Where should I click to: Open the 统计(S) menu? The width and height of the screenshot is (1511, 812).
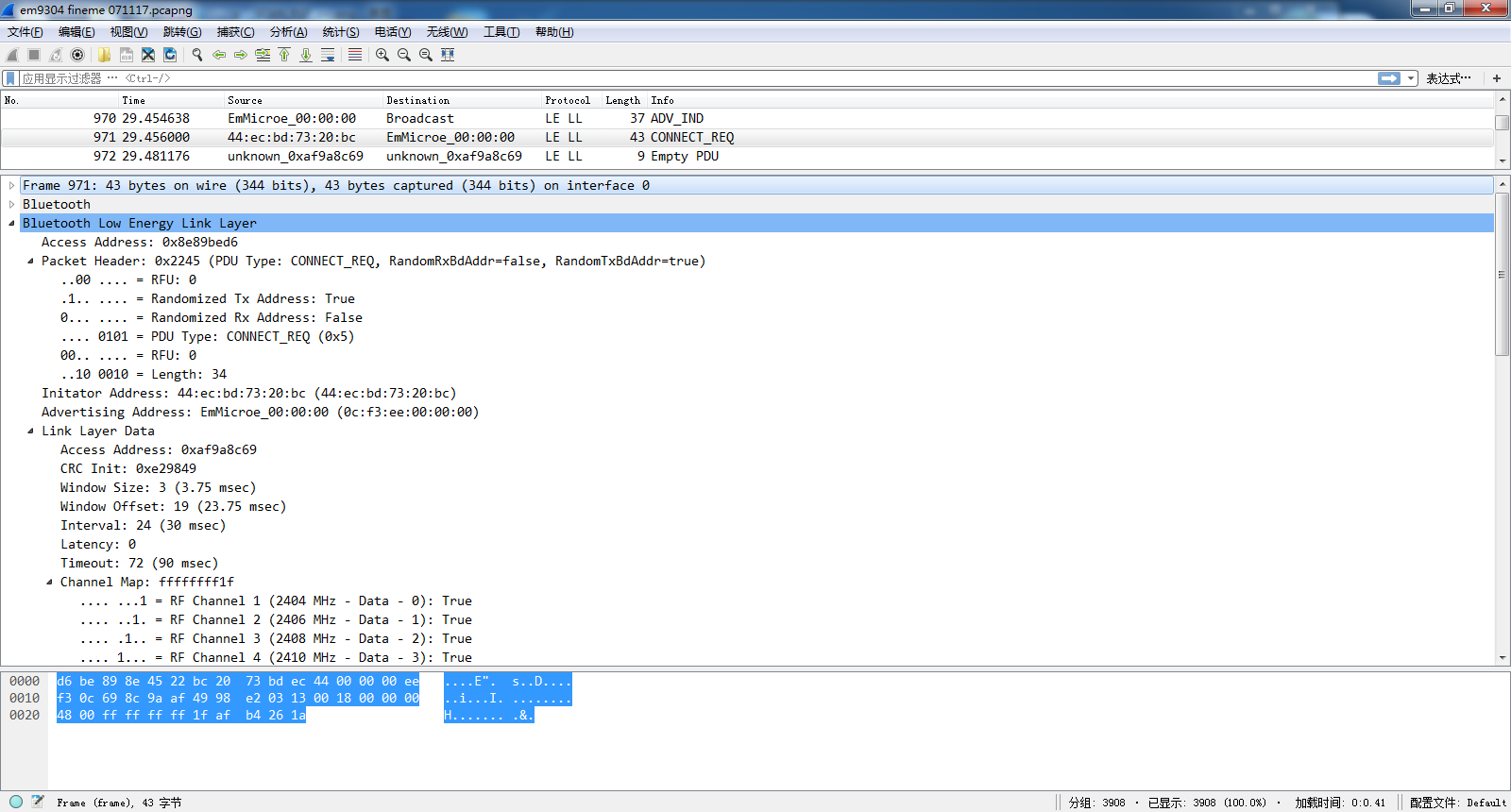[x=341, y=32]
